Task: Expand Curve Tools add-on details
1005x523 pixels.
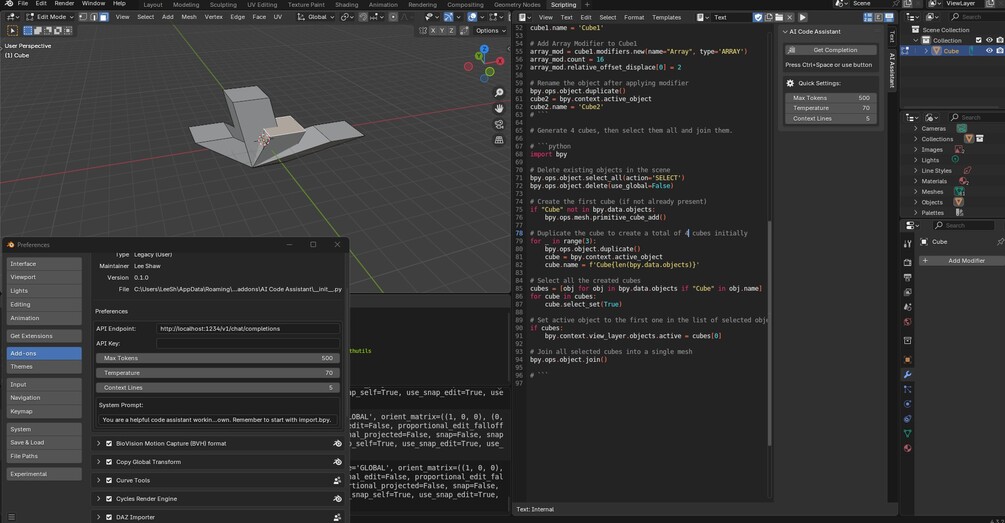Action: [x=99, y=480]
